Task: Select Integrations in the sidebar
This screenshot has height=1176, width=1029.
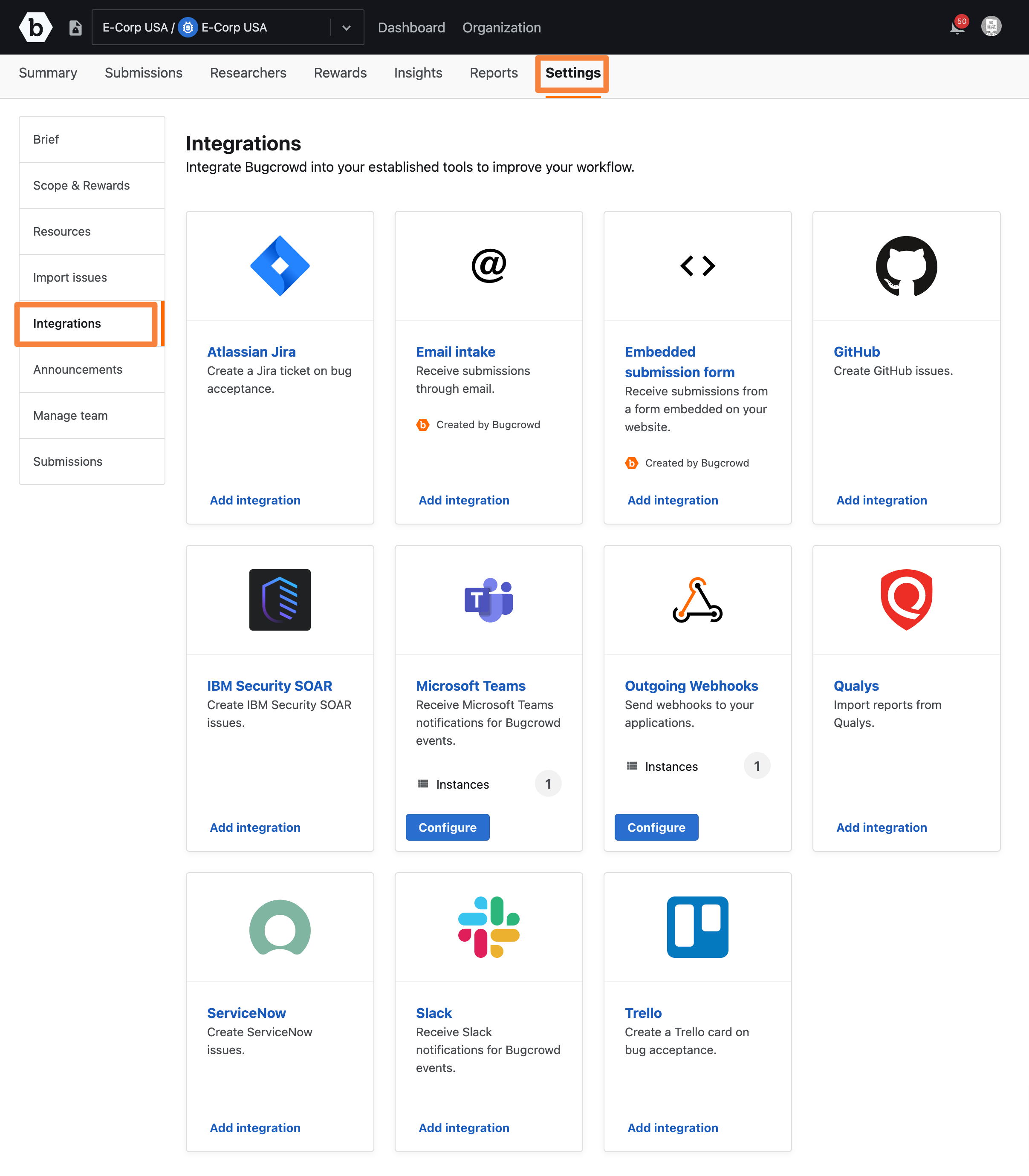Action: point(92,324)
